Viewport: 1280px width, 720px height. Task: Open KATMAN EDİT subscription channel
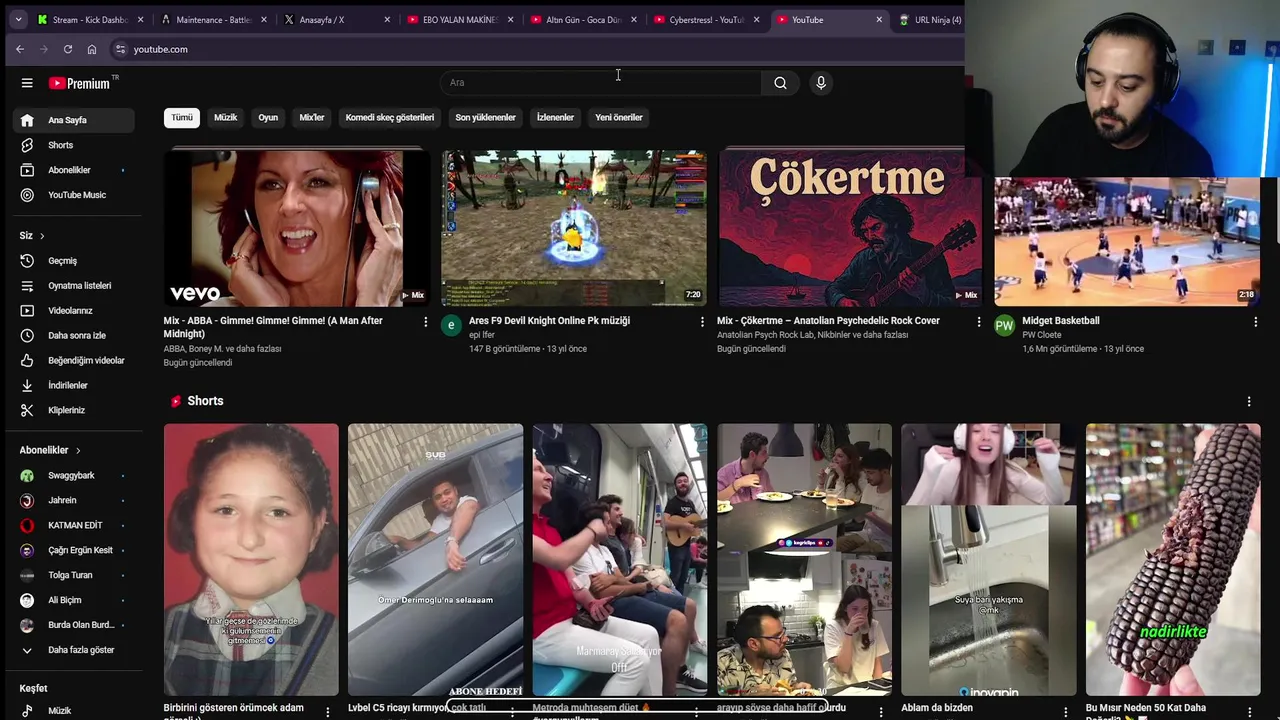click(x=74, y=525)
